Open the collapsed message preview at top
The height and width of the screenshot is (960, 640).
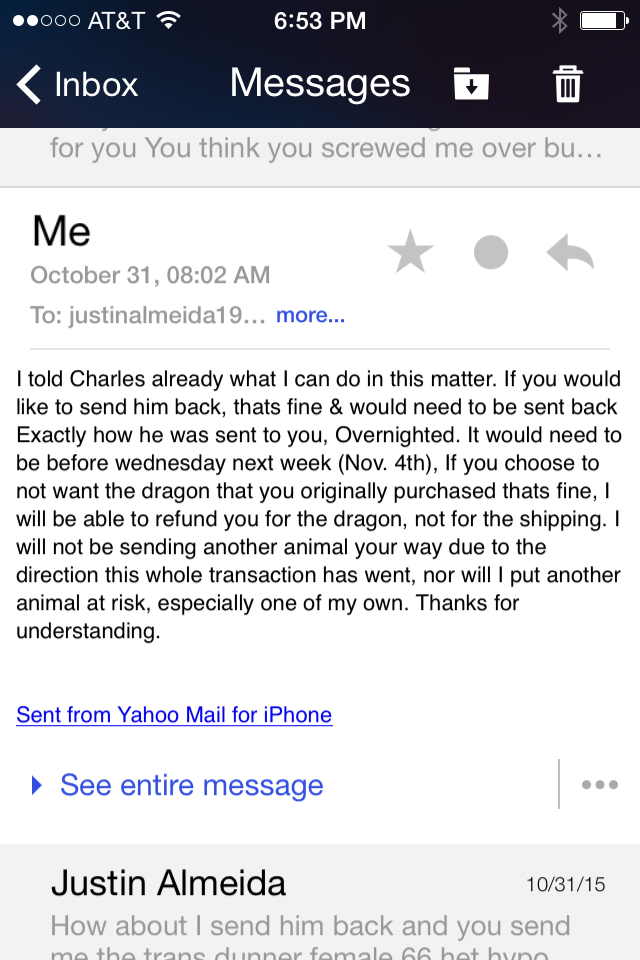(x=320, y=157)
